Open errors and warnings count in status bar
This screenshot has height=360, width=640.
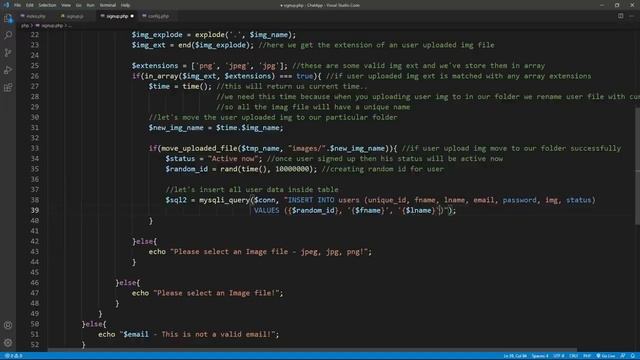(x=13, y=356)
